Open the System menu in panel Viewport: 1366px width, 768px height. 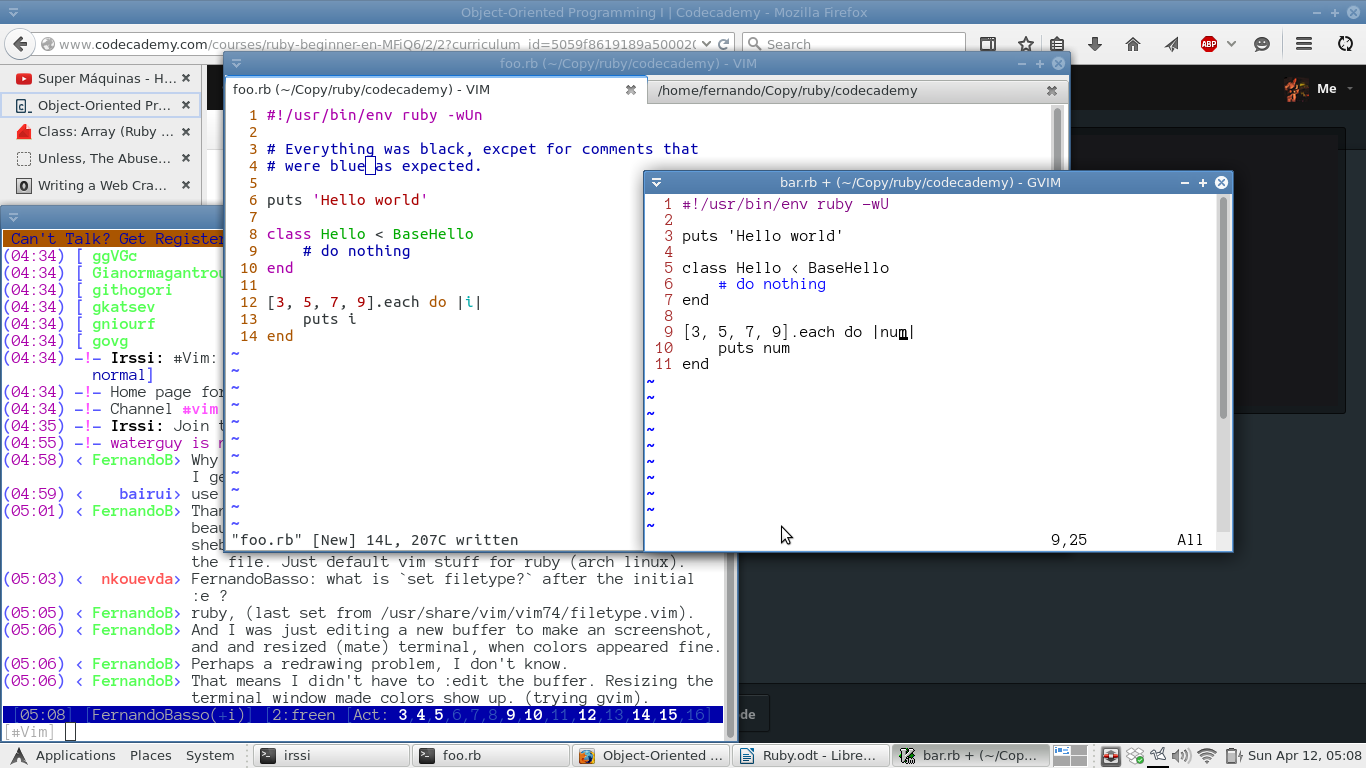tap(210, 756)
